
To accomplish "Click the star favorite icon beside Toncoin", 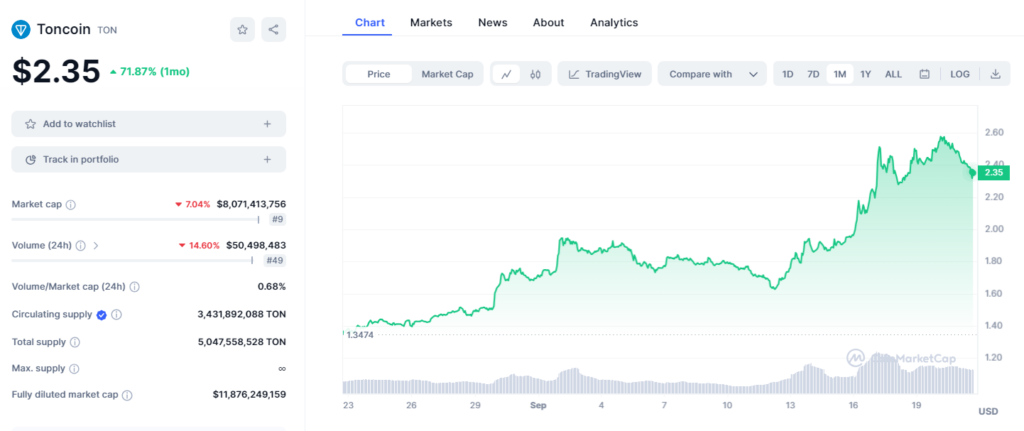I will click(x=242, y=30).
